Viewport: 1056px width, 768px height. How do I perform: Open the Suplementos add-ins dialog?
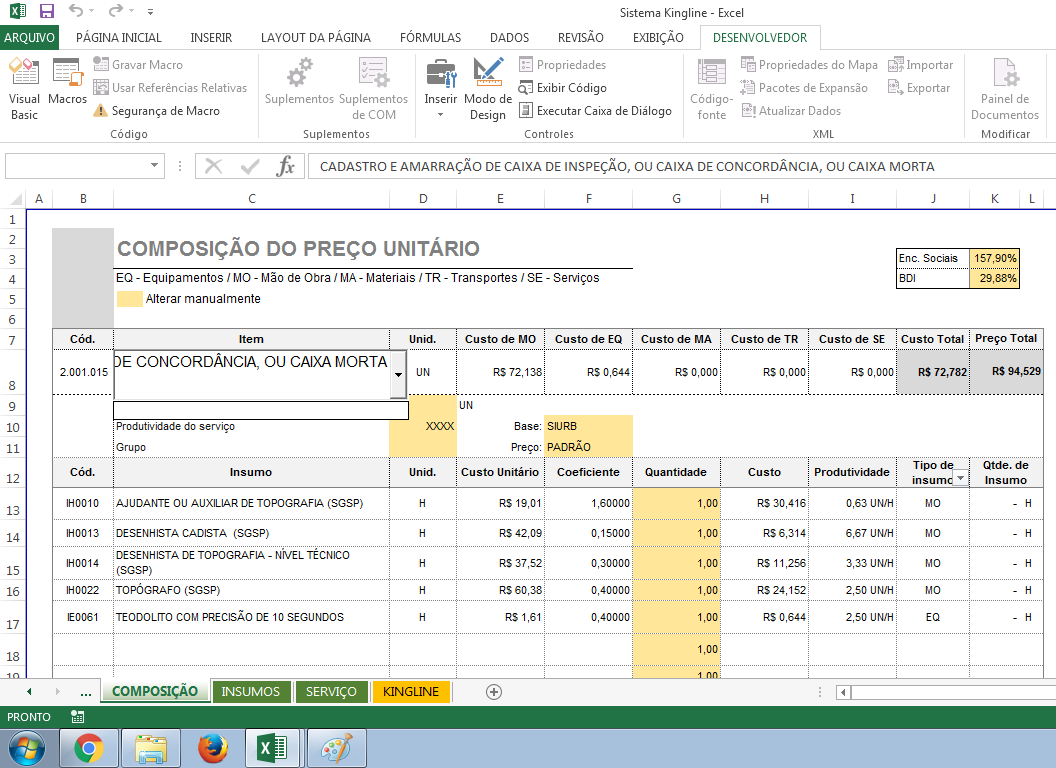click(x=299, y=82)
